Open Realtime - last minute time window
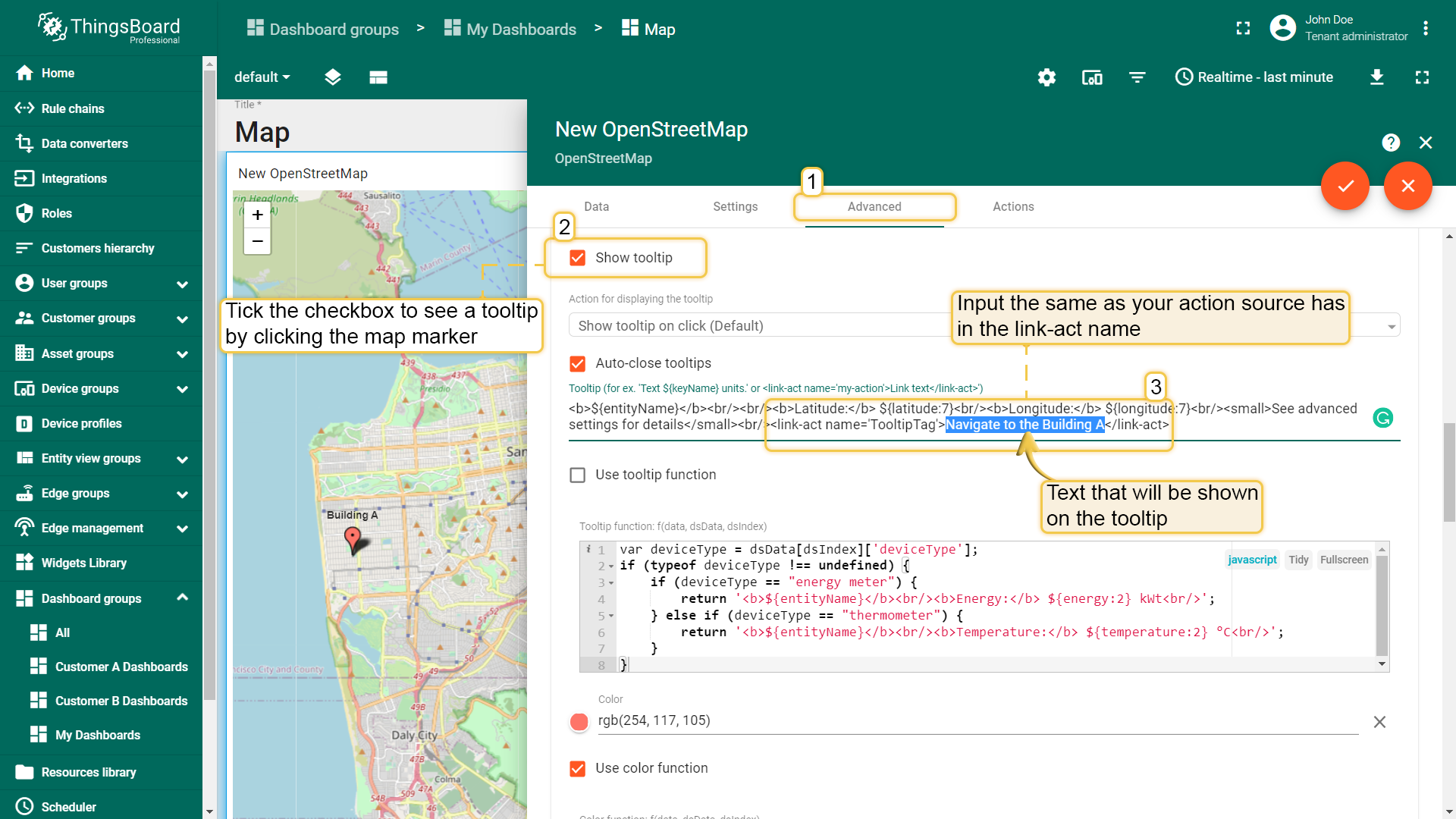The image size is (1456, 819). pyautogui.click(x=1254, y=77)
